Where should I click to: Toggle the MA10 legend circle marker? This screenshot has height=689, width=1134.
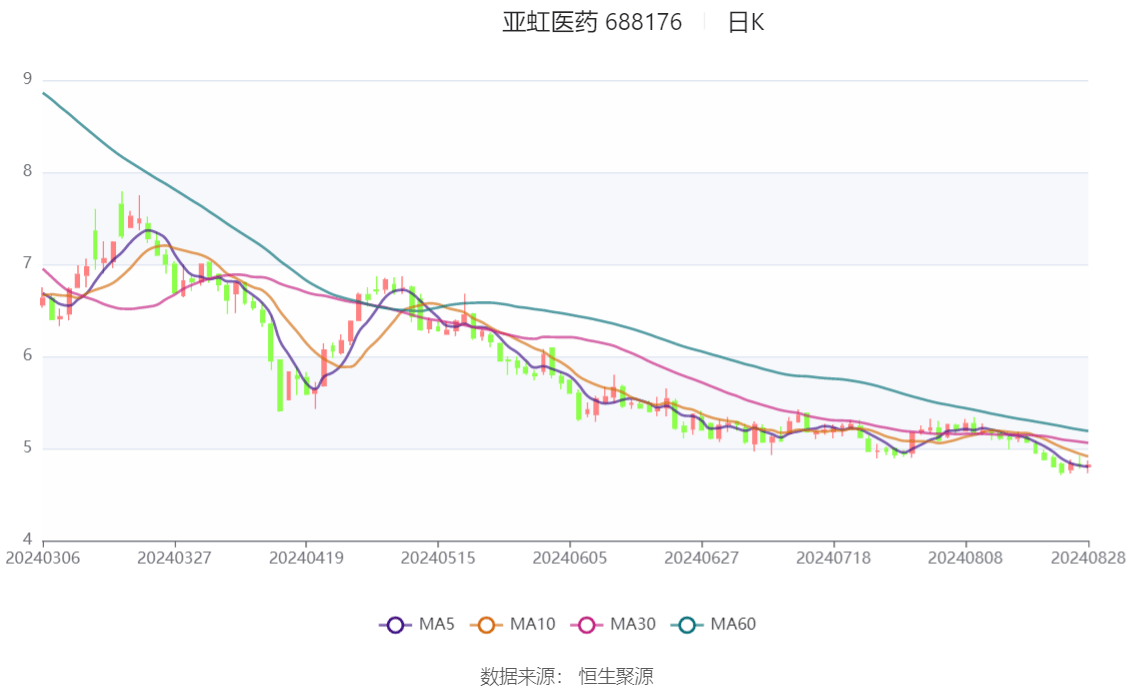click(x=486, y=625)
